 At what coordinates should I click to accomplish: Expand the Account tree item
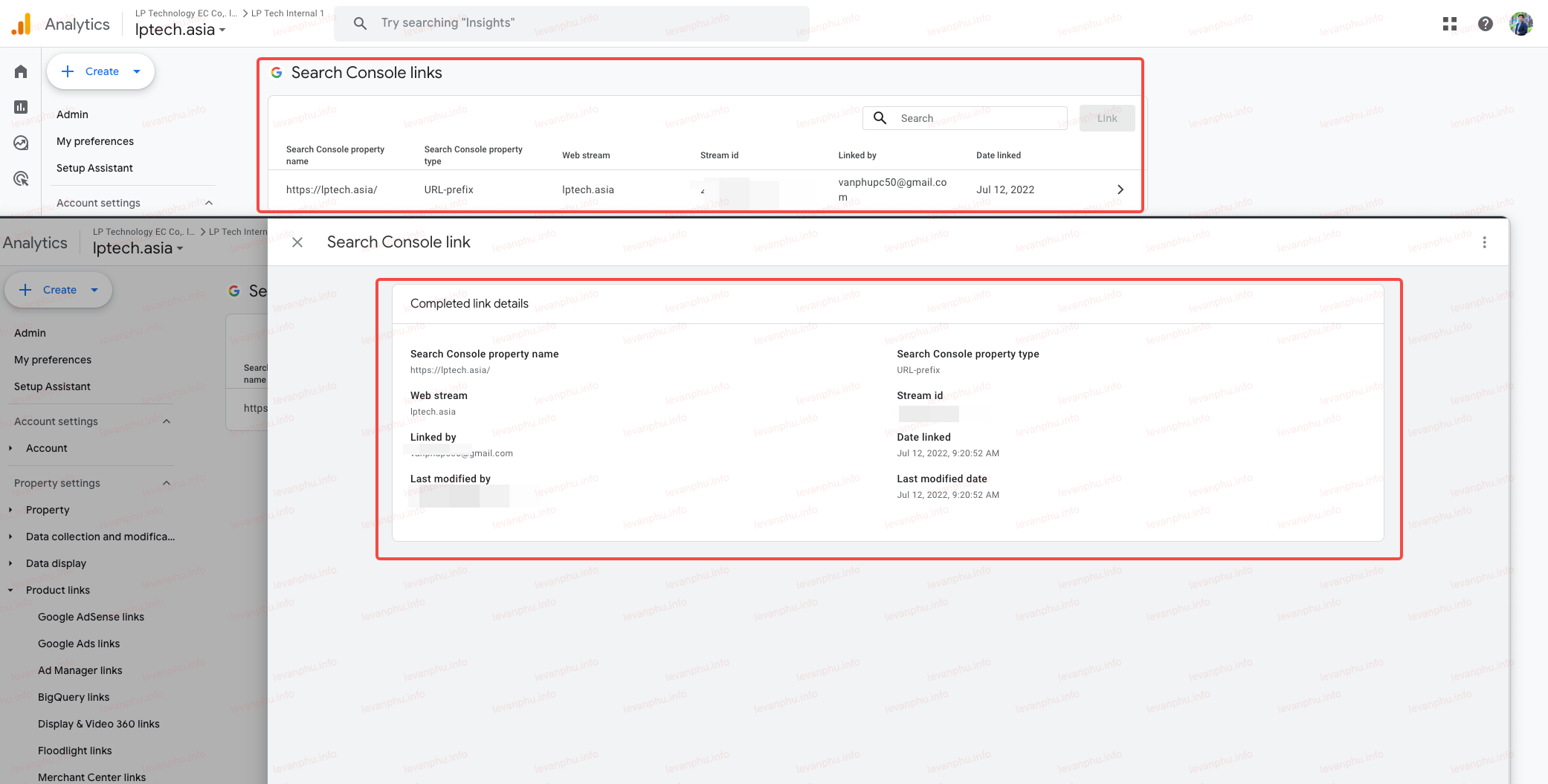click(10, 448)
